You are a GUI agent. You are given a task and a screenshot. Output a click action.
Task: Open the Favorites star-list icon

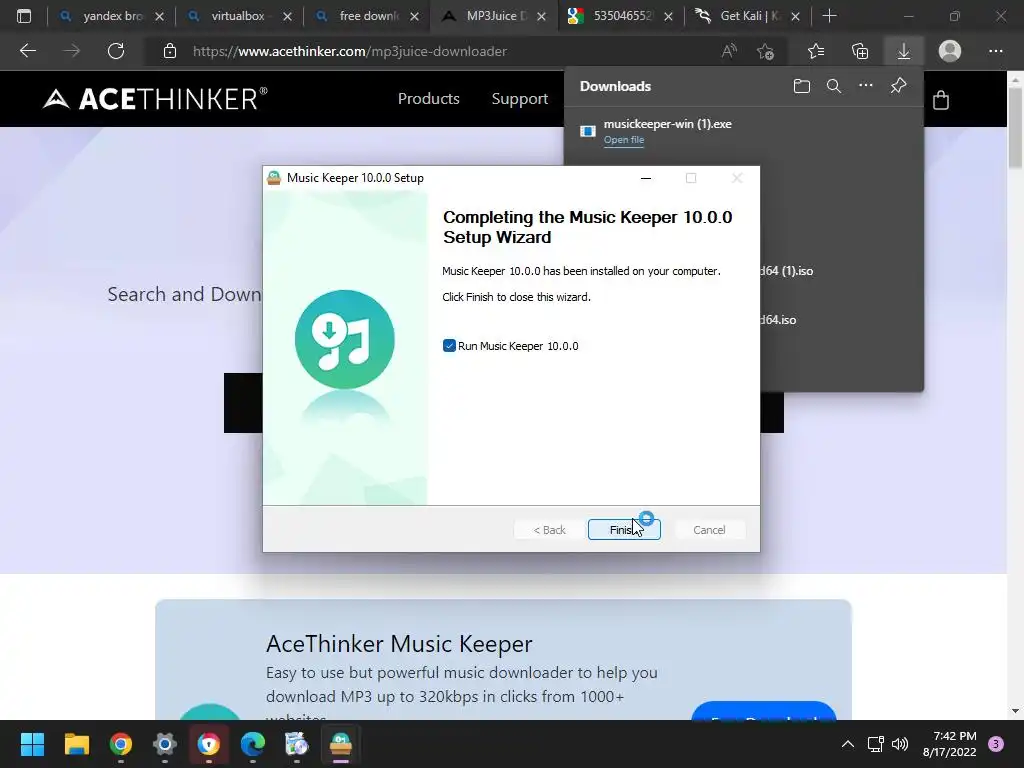815,51
